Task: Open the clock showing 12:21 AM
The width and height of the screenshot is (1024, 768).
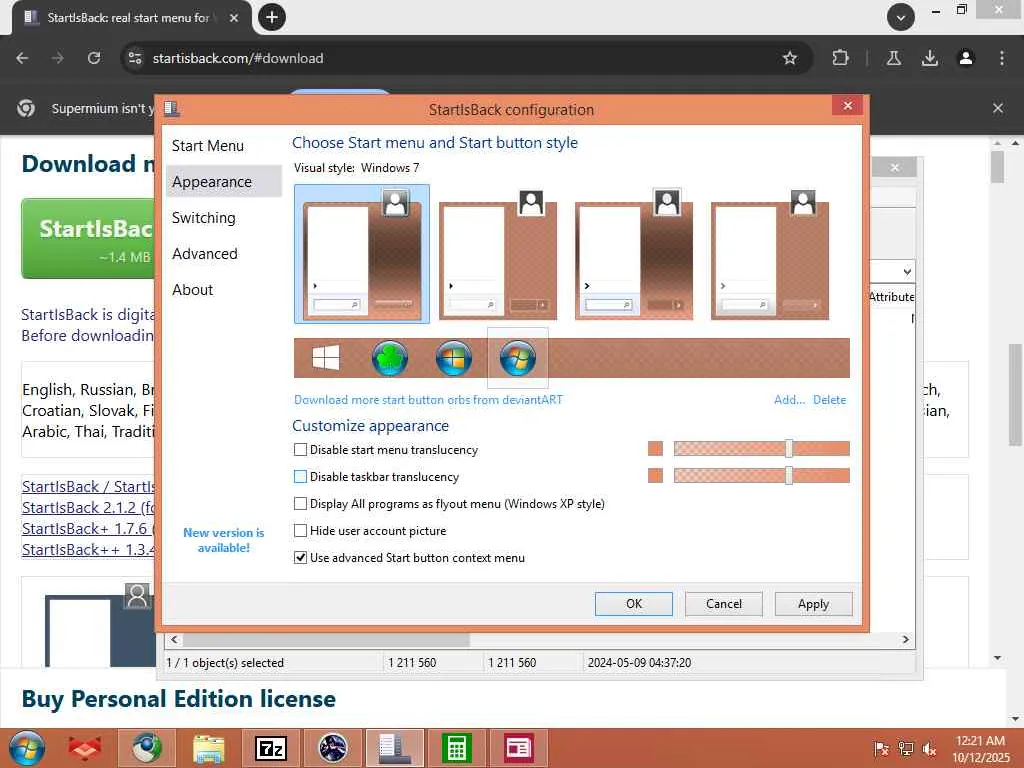Action: [x=980, y=749]
